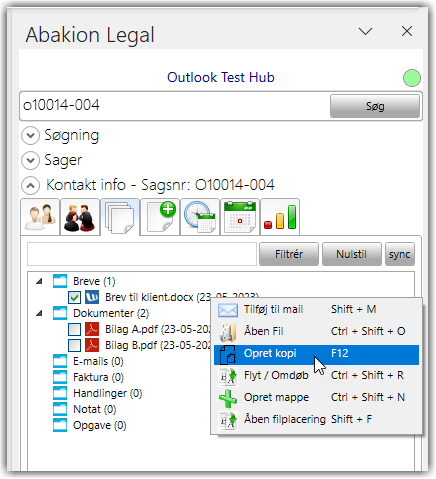Viewport: 436px width, 479px height.
Task: Open the clock and calendar time registration tab
Action: pos(200,217)
